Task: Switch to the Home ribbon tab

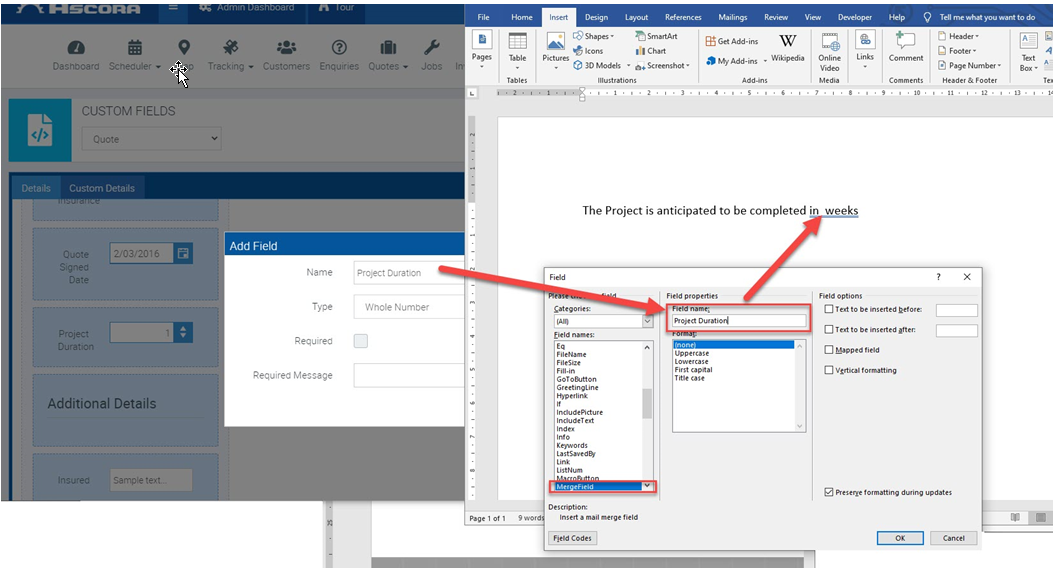Action: tap(522, 18)
